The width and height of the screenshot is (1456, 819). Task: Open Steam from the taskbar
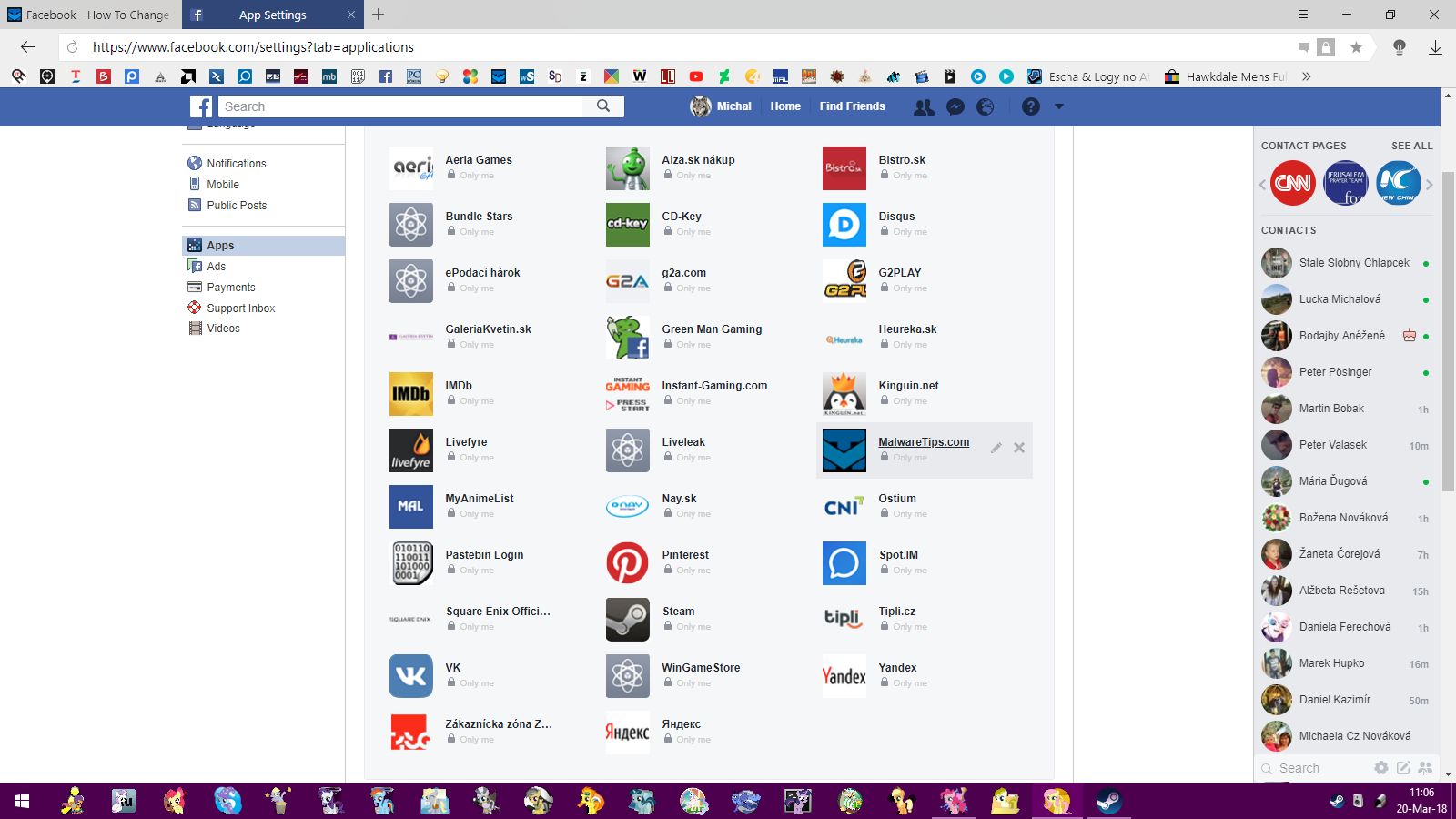pos(1108,801)
